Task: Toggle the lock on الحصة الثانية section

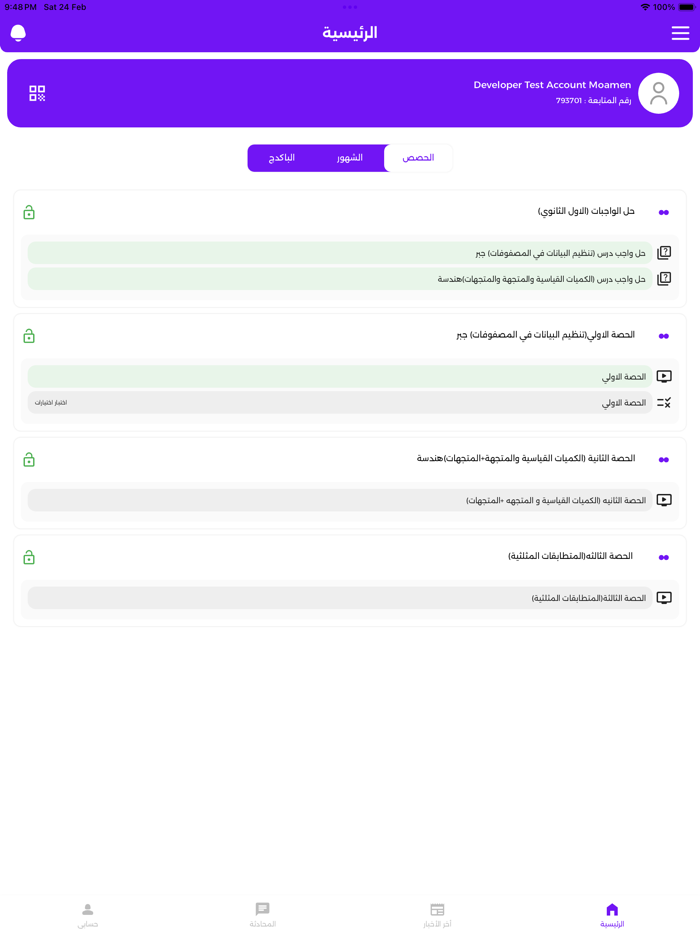Action: pyautogui.click(x=29, y=459)
